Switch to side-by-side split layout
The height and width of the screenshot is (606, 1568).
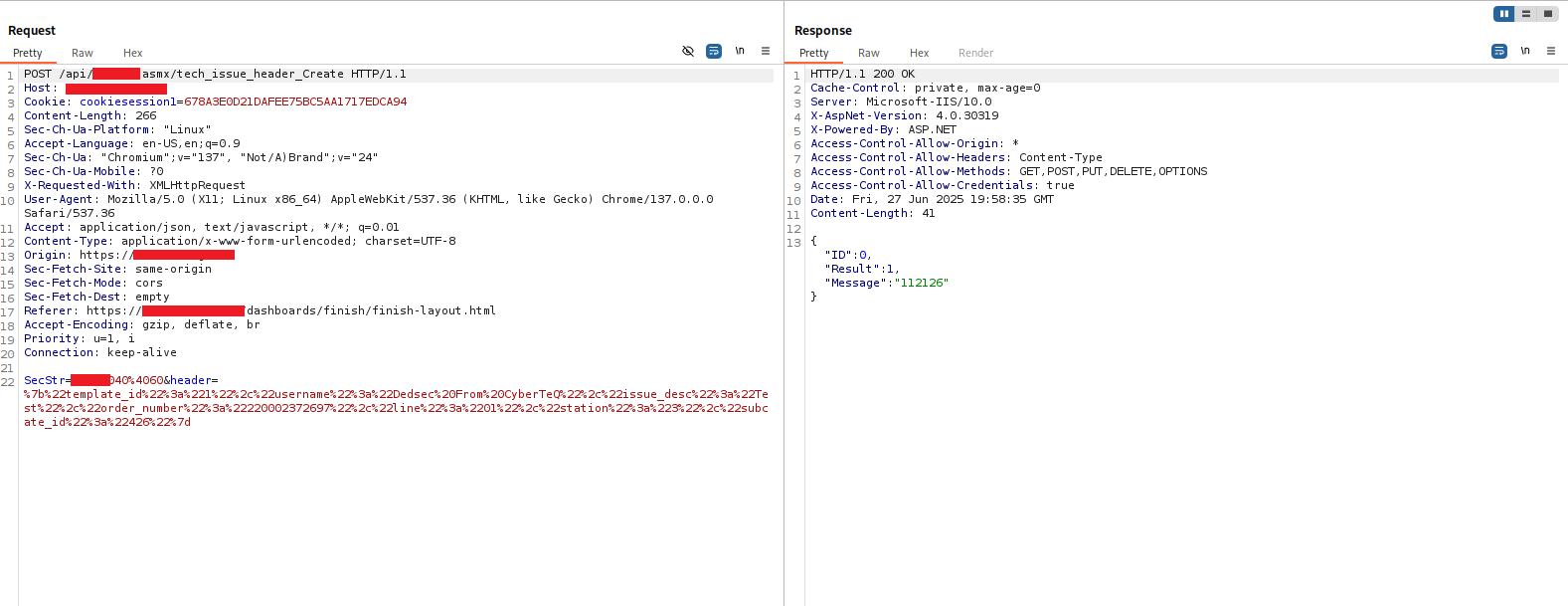pyautogui.click(x=1504, y=14)
